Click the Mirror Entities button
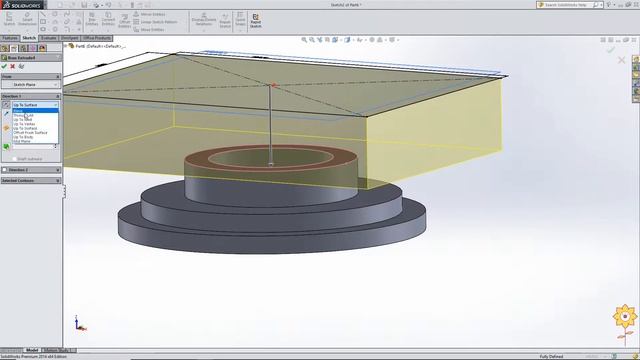This screenshot has width=640, height=360. (149, 14)
